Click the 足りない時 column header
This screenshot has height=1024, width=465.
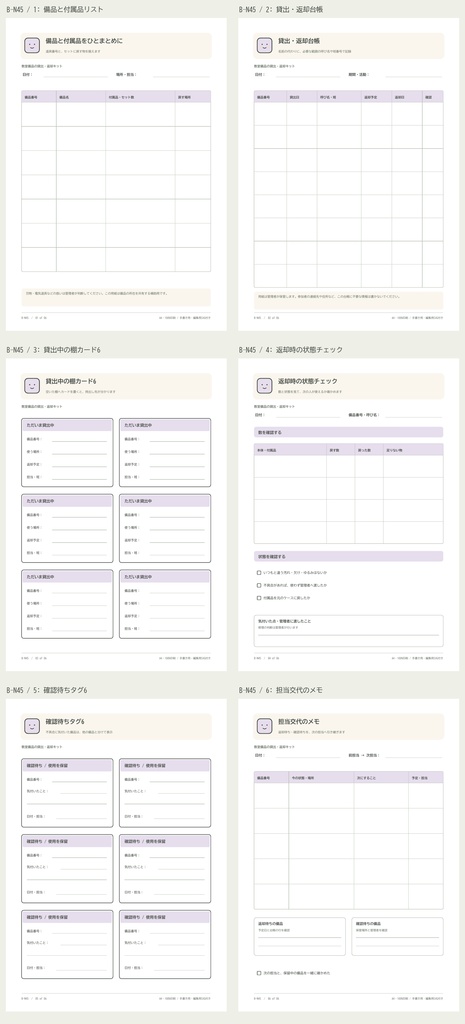click(x=413, y=450)
